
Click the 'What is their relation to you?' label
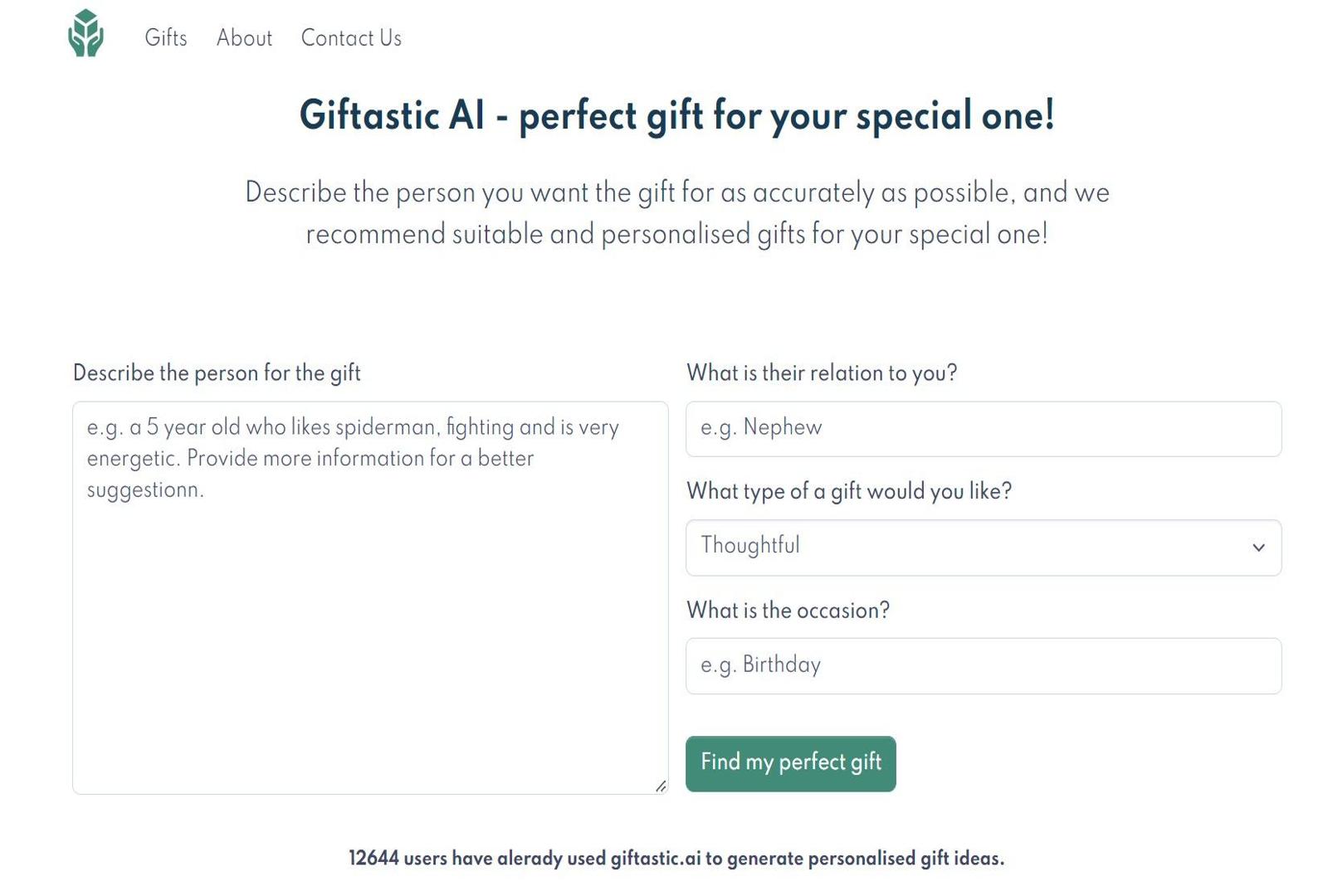821,373
